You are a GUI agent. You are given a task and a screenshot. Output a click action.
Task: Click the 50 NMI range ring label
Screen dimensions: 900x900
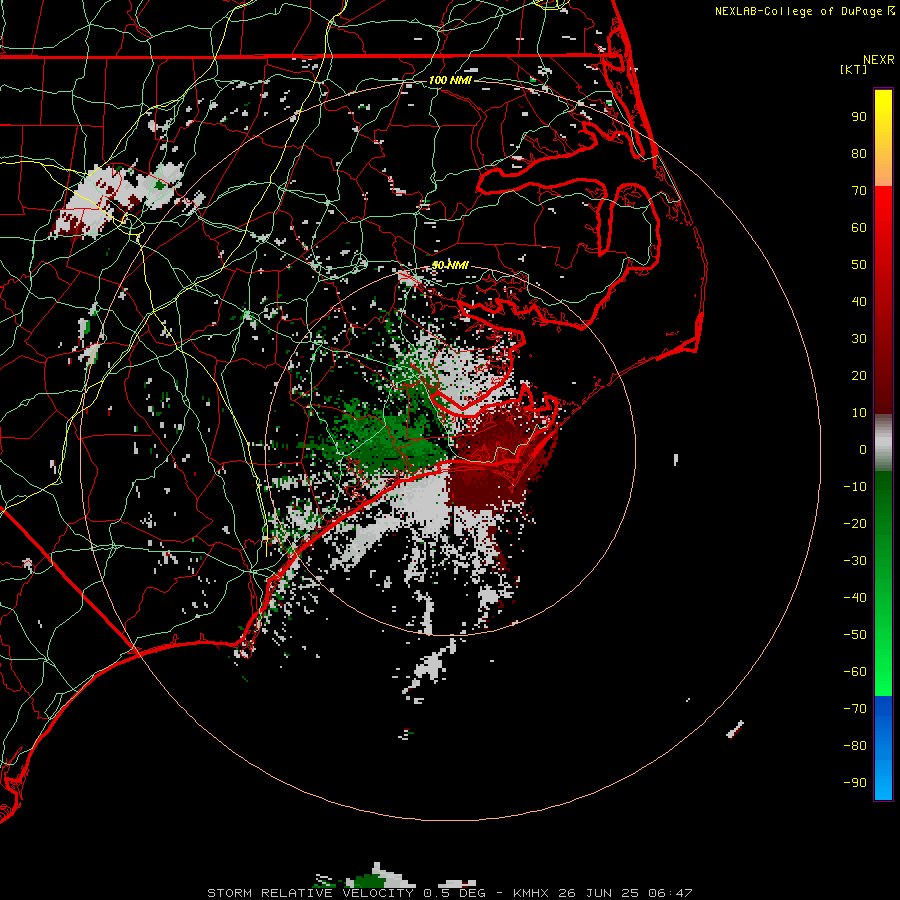(x=450, y=265)
